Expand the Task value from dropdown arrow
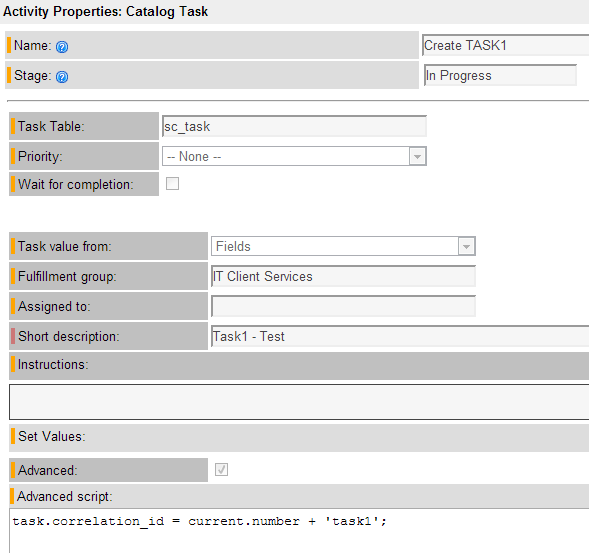Viewport: 589px width, 553px height. tap(467, 246)
